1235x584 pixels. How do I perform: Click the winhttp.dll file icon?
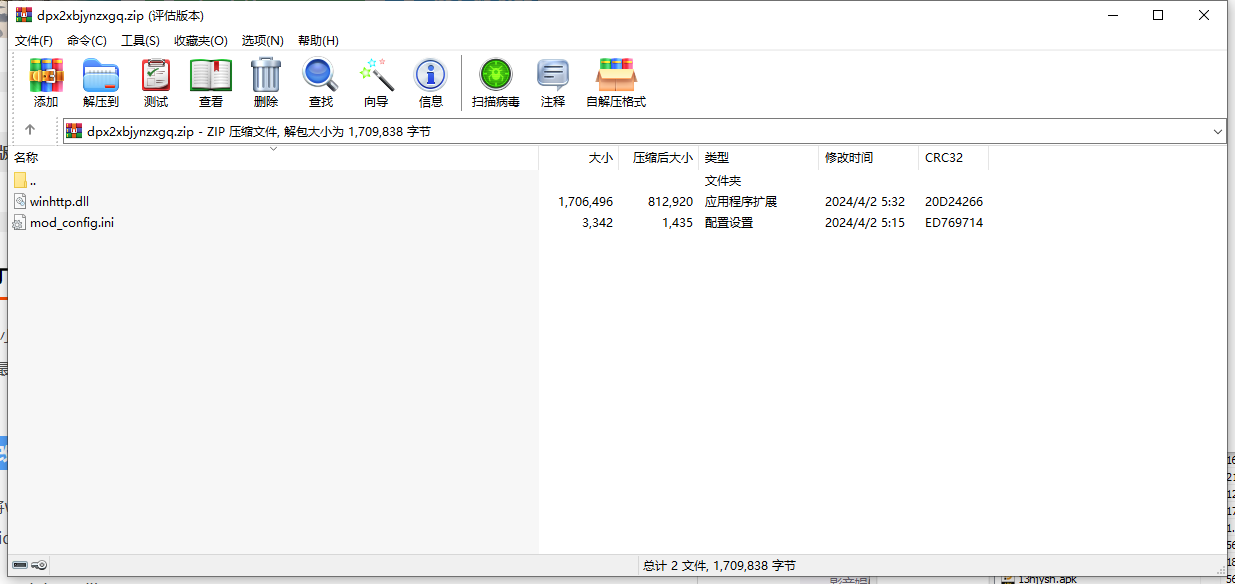pyautogui.click(x=20, y=201)
